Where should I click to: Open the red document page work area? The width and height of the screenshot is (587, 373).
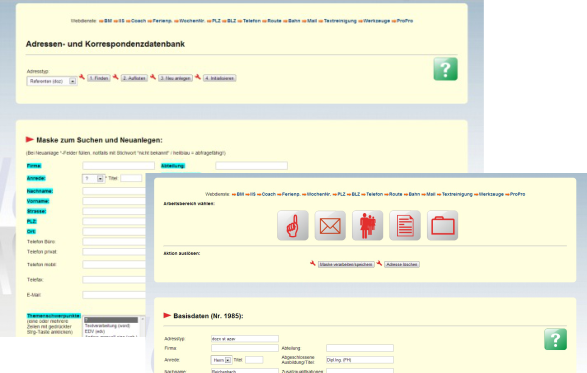[405, 225]
